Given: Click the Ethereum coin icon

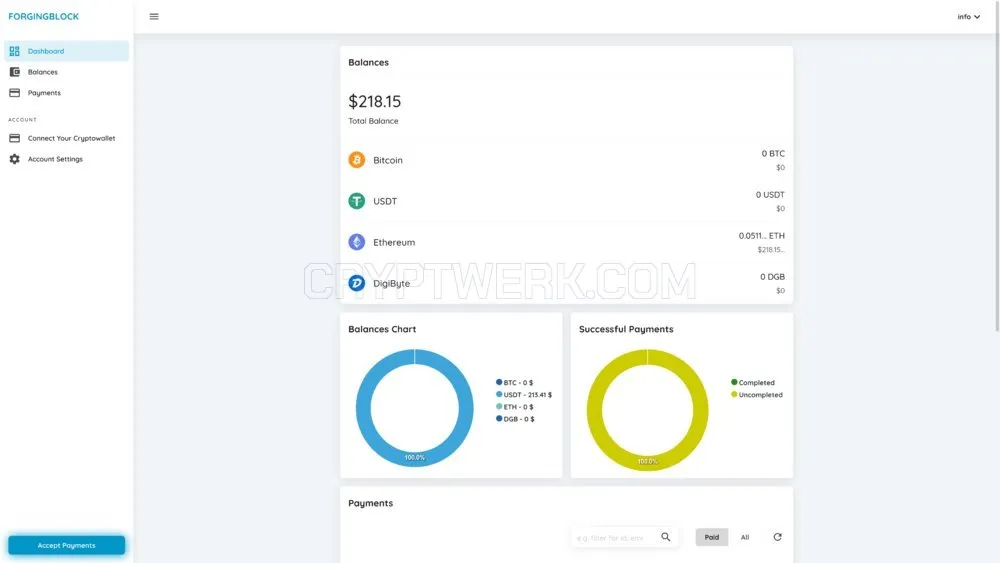Looking at the screenshot, I should tap(357, 242).
